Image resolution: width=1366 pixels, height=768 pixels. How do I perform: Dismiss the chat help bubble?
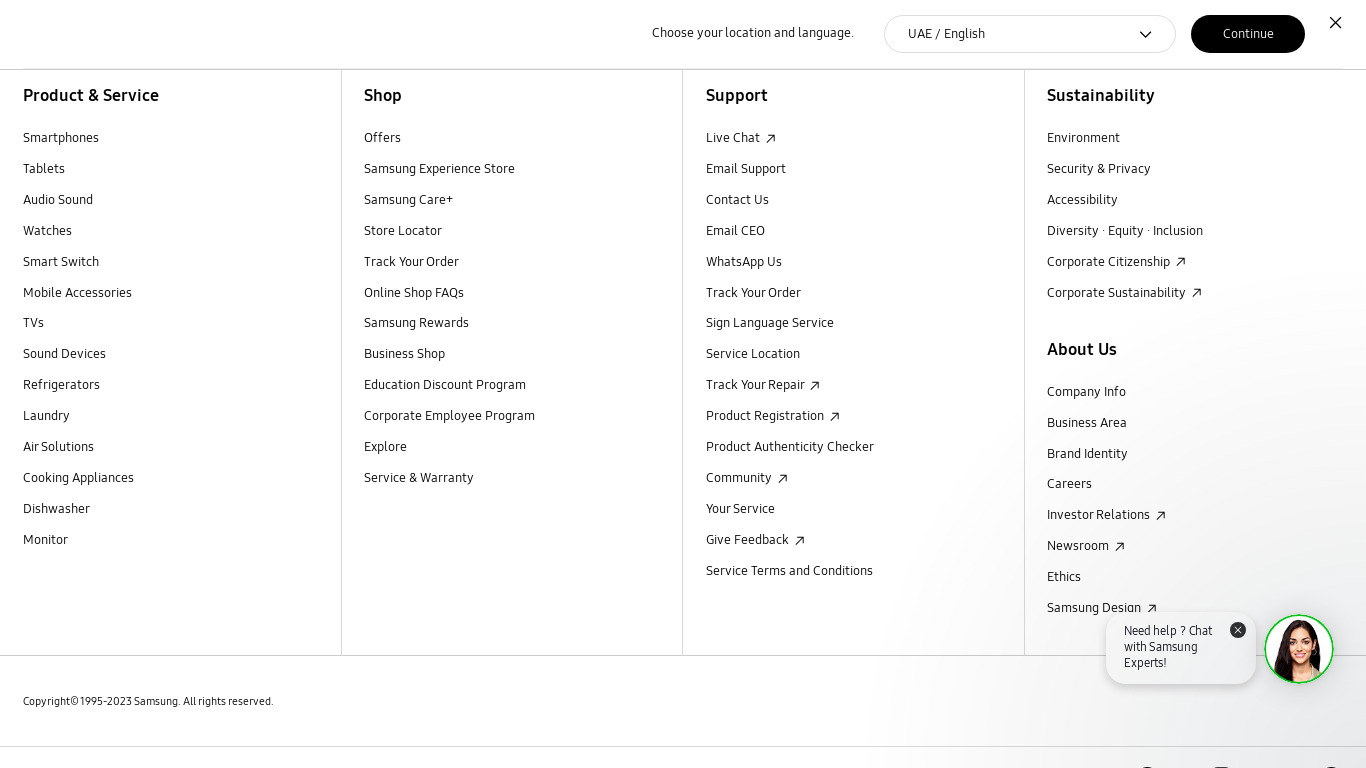click(x=1238, y=630)
